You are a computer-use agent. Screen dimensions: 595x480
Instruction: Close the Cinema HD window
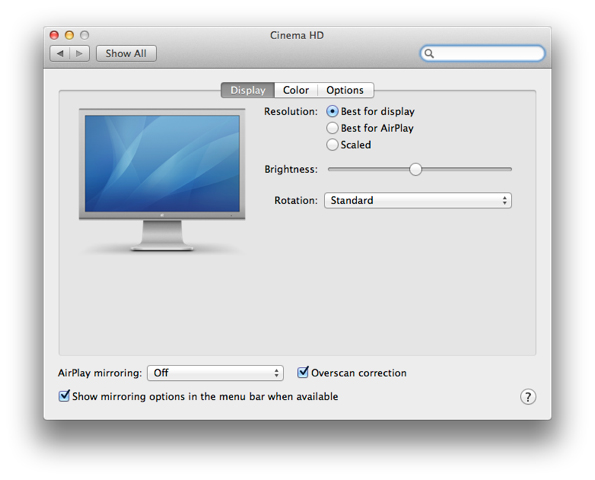click(x=54, y=35)
